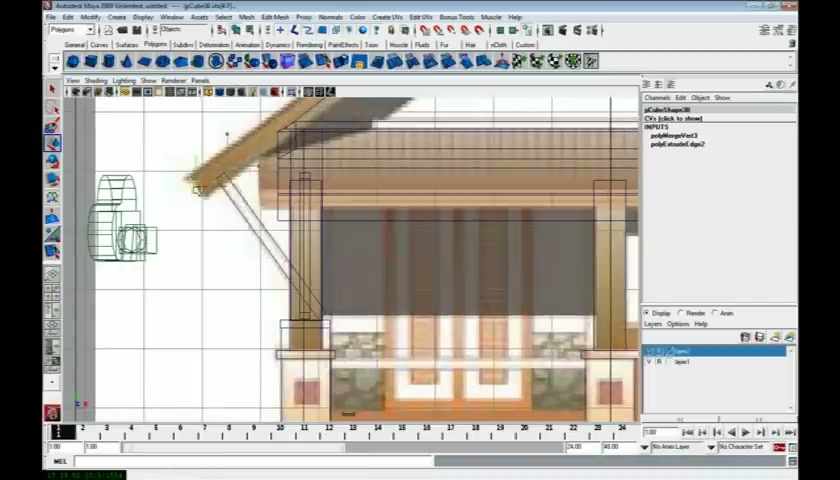Click the rightmost layer icon above layer list
This screenshot has width=840, height=480.
tap(789, 337)
